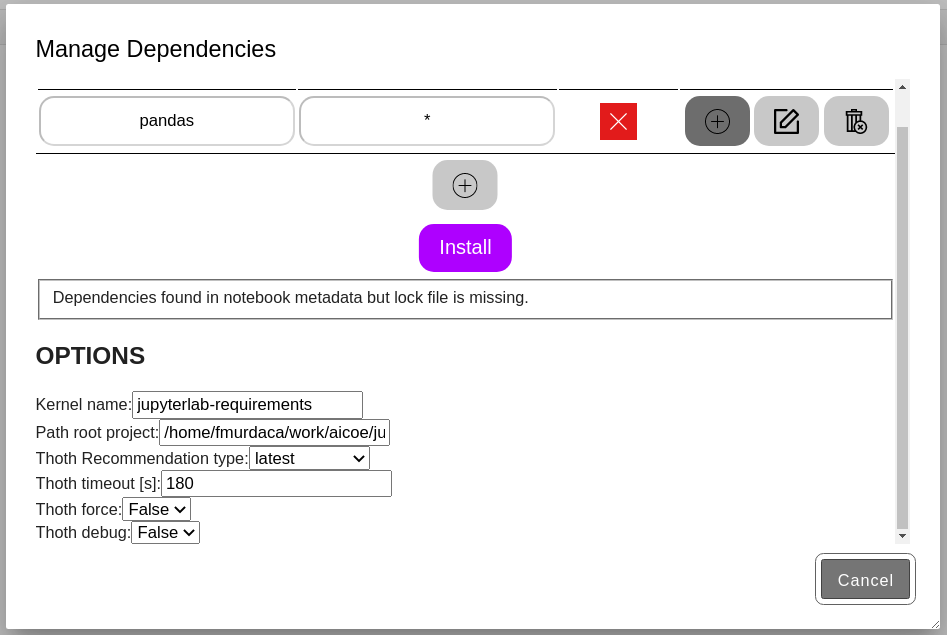Click the scrollbar up arrow
The width and height of the screenshot is (947, 635).
(902, 87)
